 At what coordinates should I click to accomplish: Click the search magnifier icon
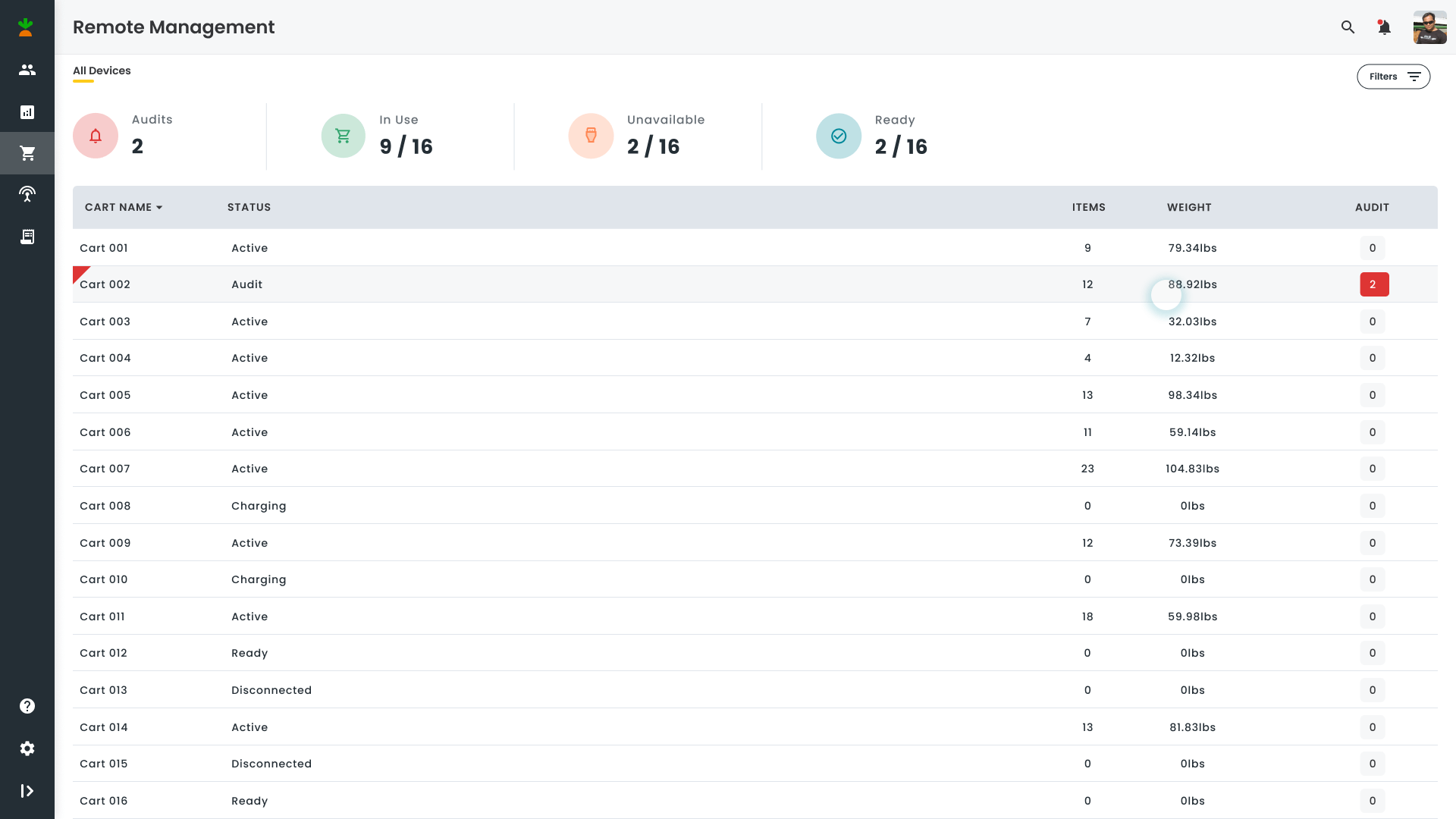click(x=1348, y=27)
